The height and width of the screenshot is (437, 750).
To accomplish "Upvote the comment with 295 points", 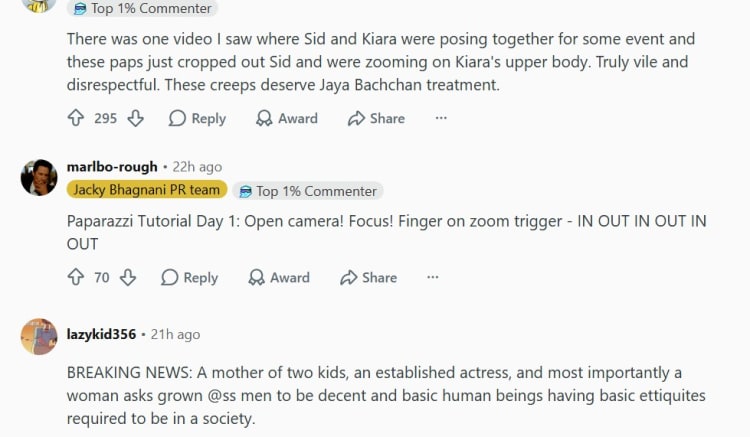I will coord(75,118).
